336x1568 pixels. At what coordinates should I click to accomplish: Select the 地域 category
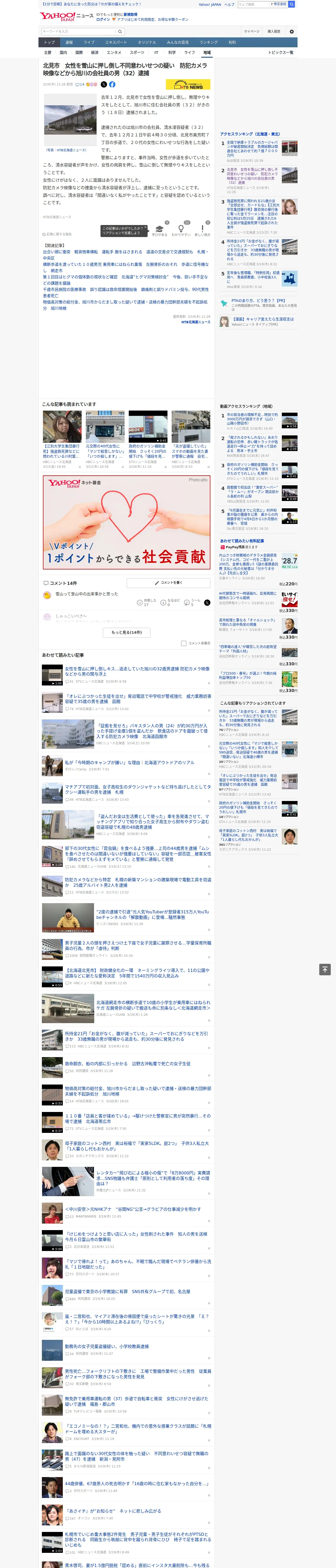[207, 52]
